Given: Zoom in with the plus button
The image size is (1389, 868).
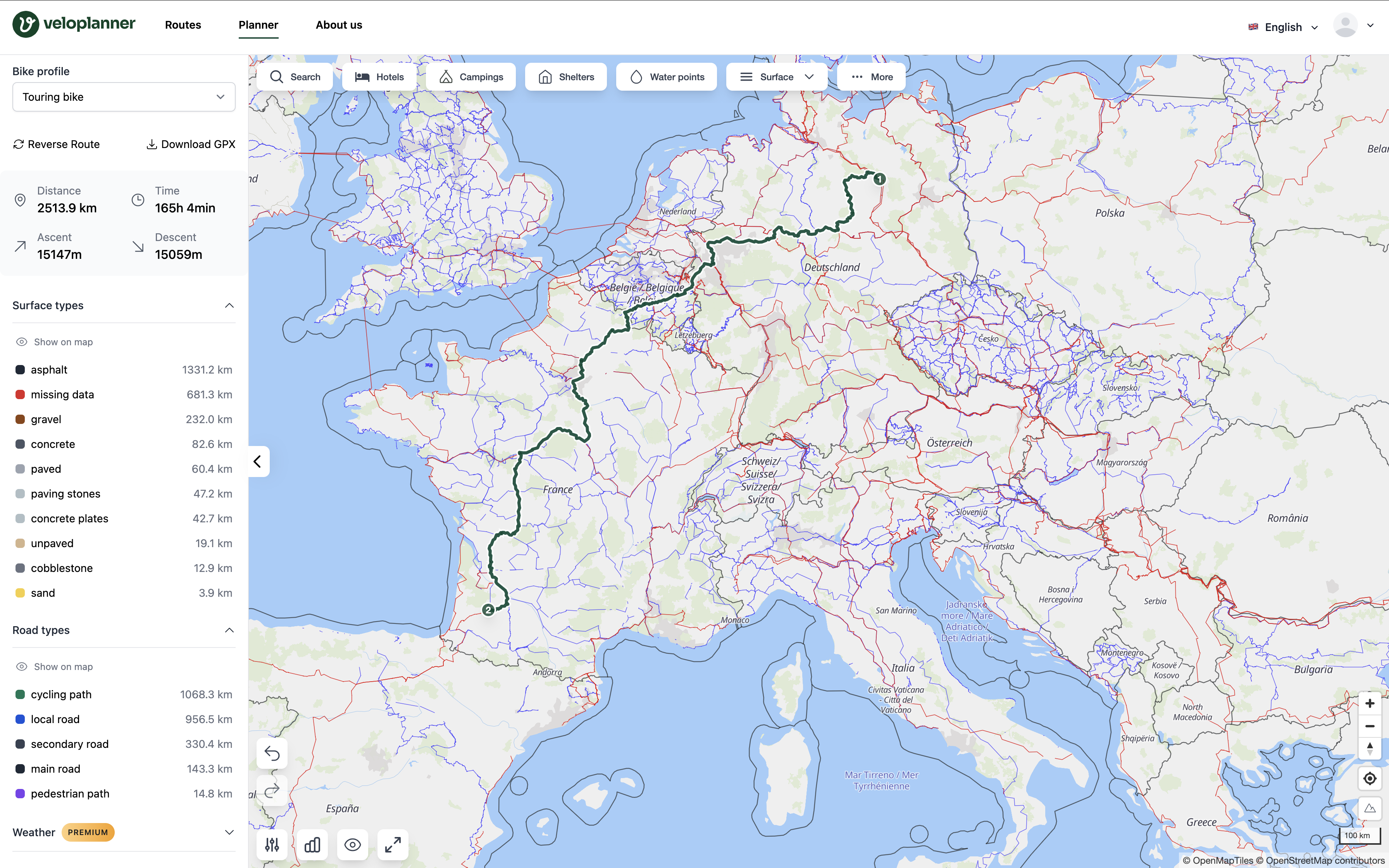Looking at the screenshot, I should coord(1370,703).
